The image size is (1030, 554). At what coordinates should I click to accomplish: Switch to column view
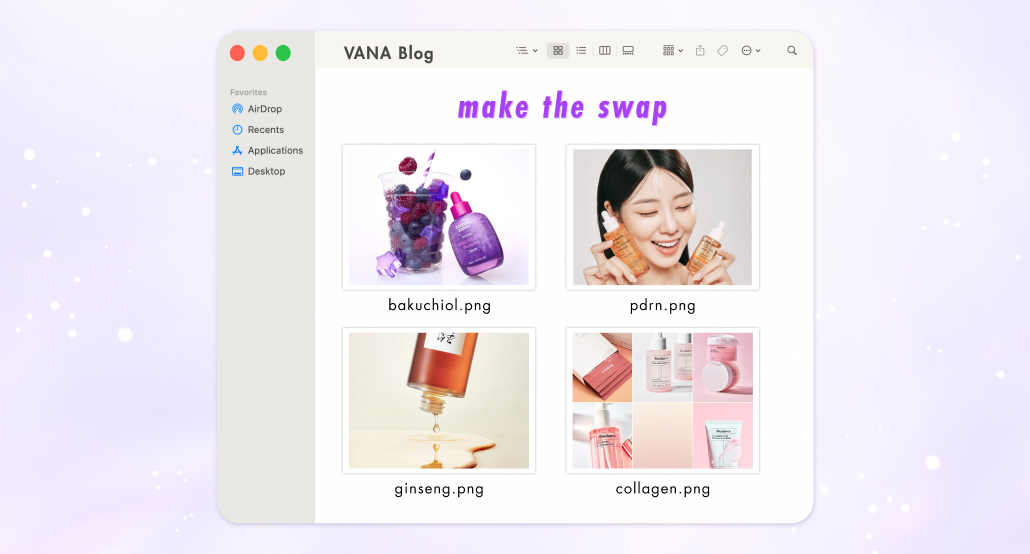coord(605,51)
